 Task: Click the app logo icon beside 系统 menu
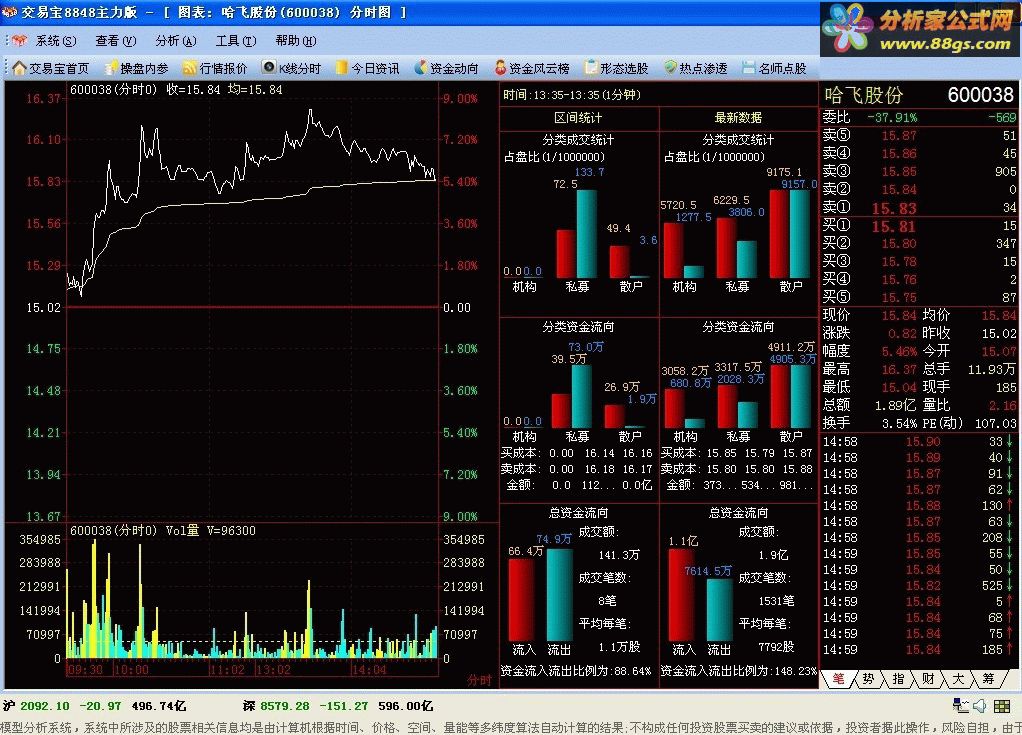[x=20, y=40]
